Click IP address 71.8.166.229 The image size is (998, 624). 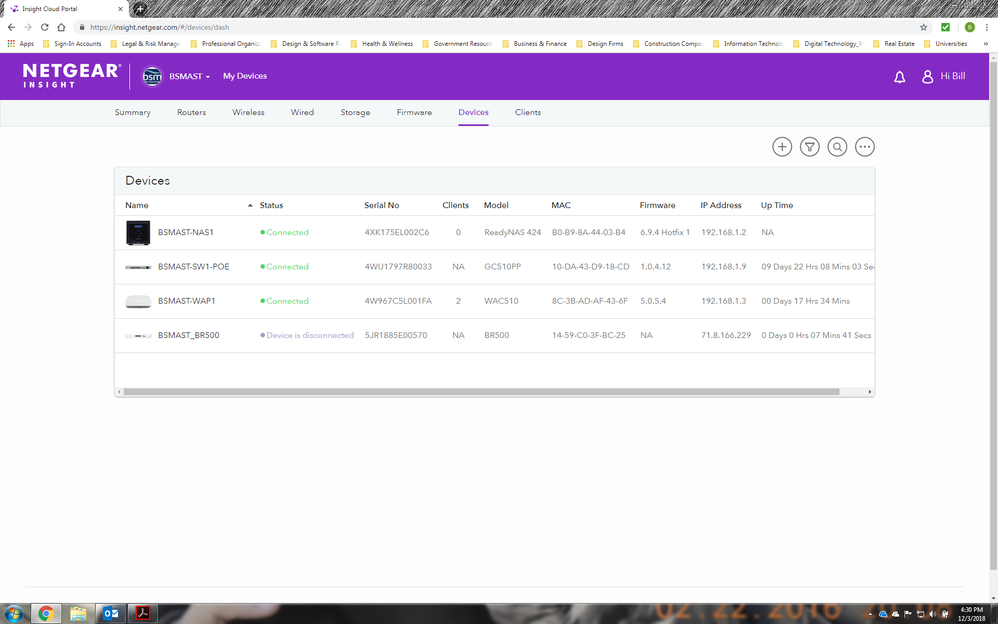pyautogui.click(x=726, y=336)
